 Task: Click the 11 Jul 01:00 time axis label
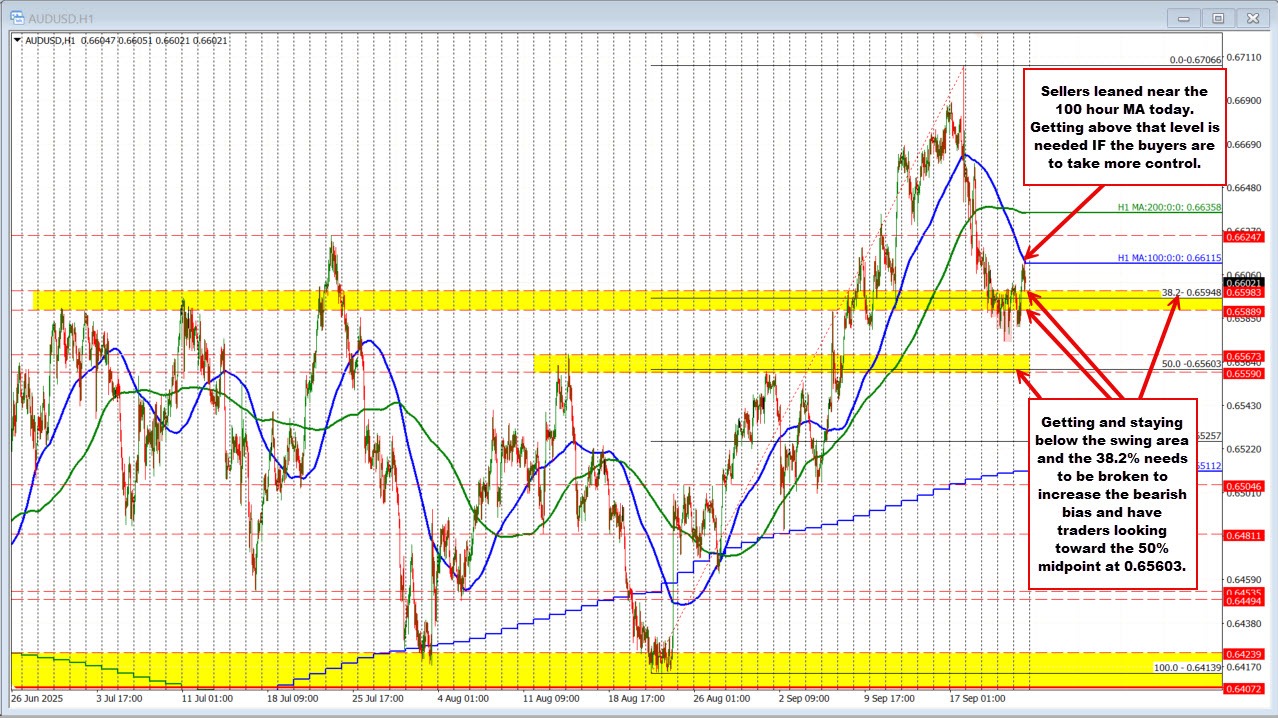[208, 699]
